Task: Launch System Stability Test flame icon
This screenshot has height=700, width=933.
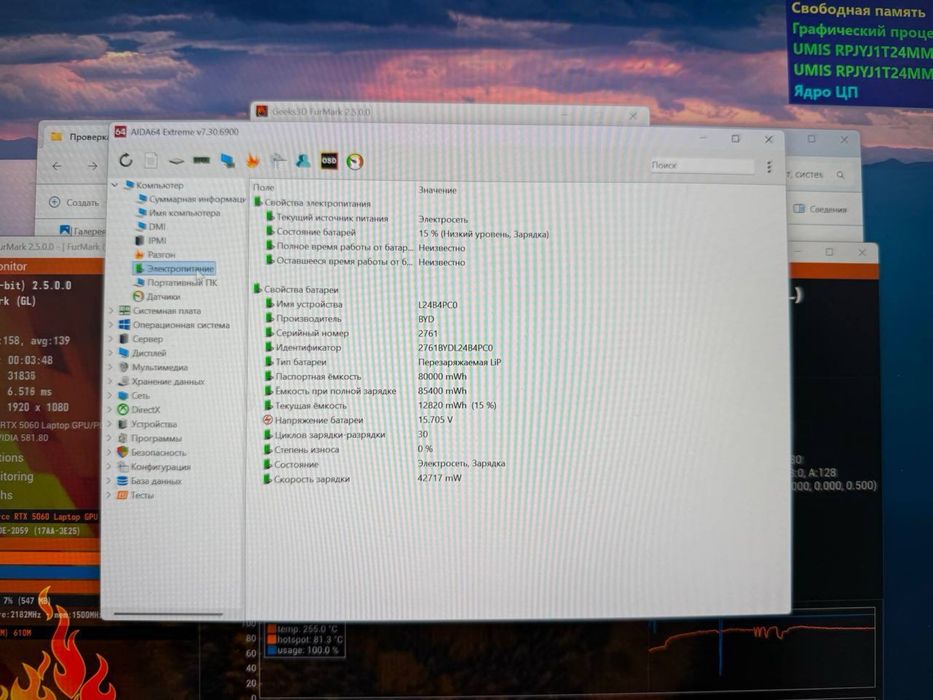Action: (x=253, y=161)
